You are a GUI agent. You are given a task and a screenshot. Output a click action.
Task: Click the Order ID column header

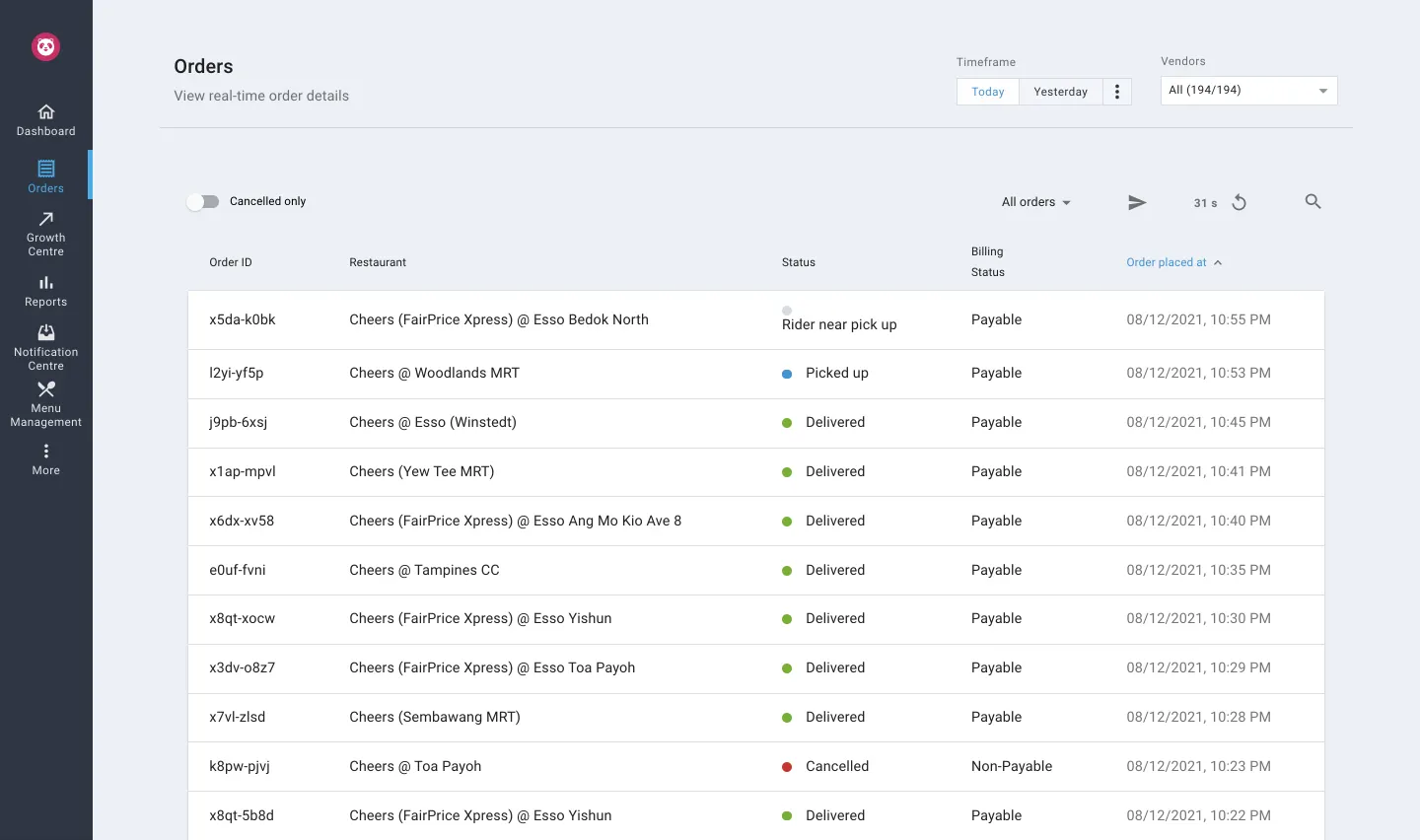click(231, 262)
